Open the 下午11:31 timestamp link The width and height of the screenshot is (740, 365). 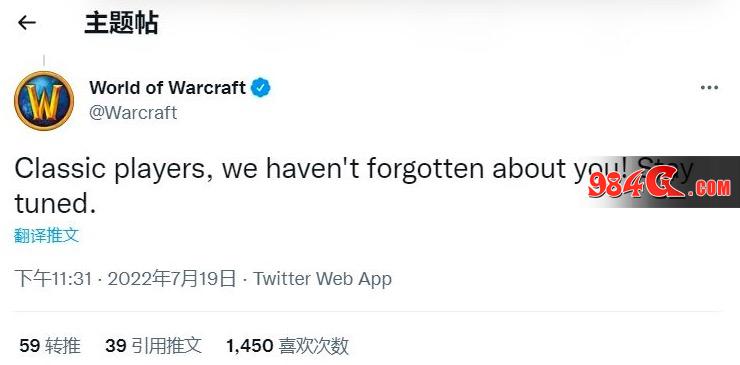53,279
